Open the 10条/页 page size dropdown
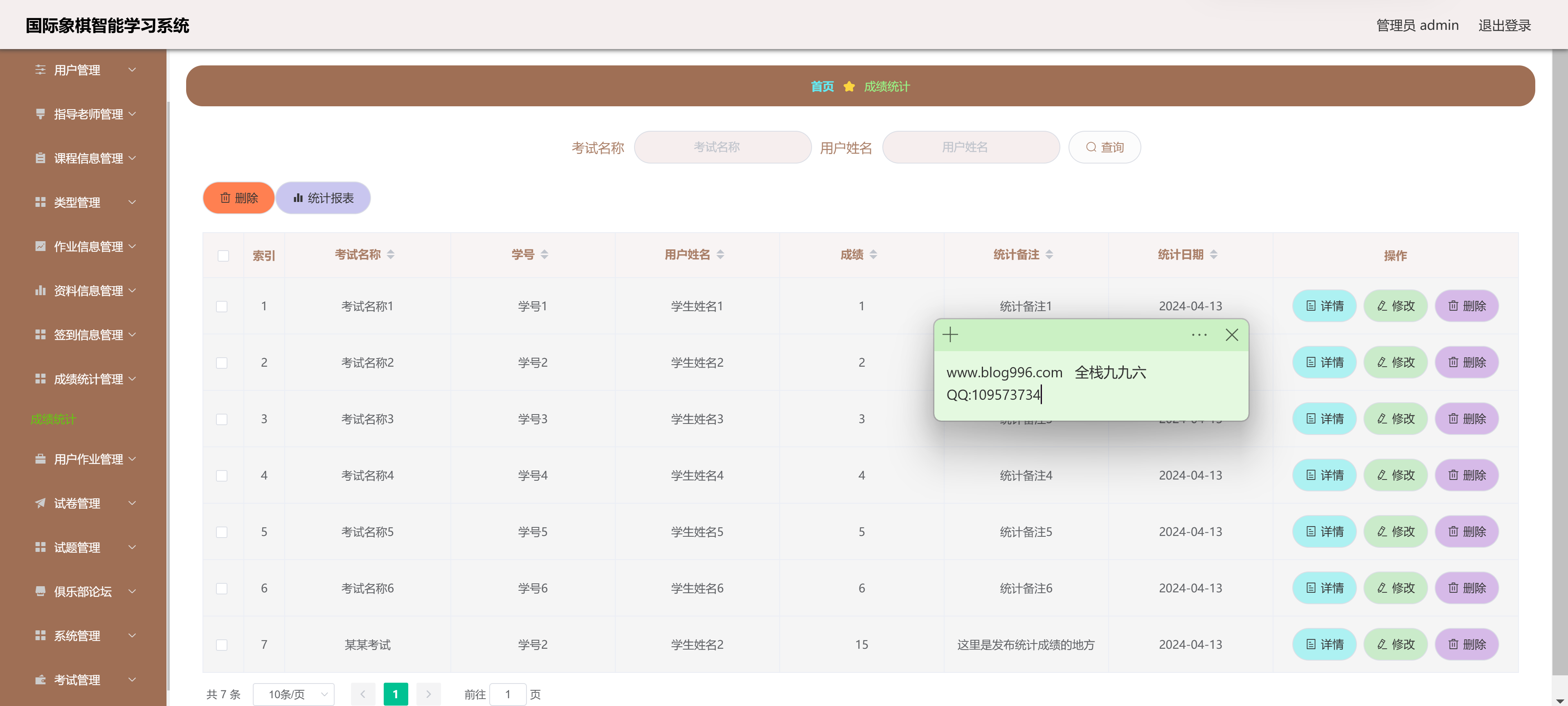 coord(293,694)
